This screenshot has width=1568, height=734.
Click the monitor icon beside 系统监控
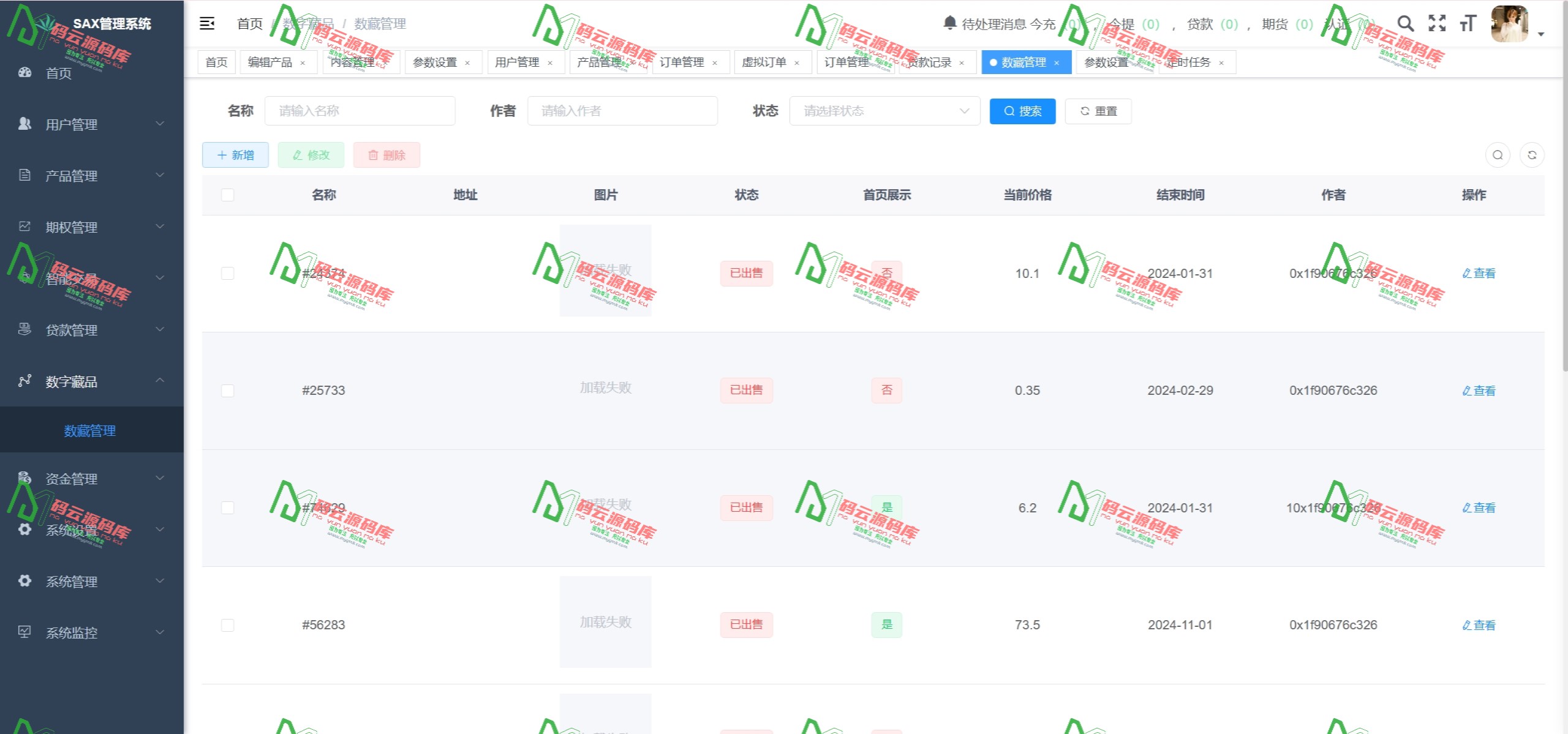(x=24, y=632)
